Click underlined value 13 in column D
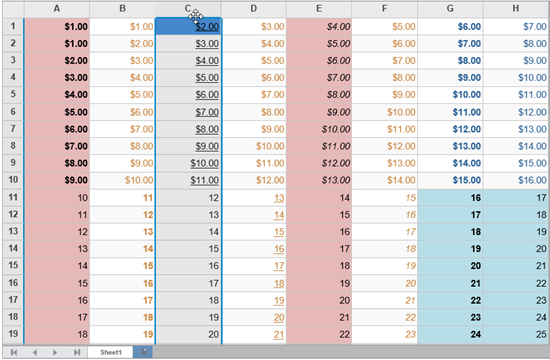The width and height of the screenshot is (550, 360). (279, 198)
